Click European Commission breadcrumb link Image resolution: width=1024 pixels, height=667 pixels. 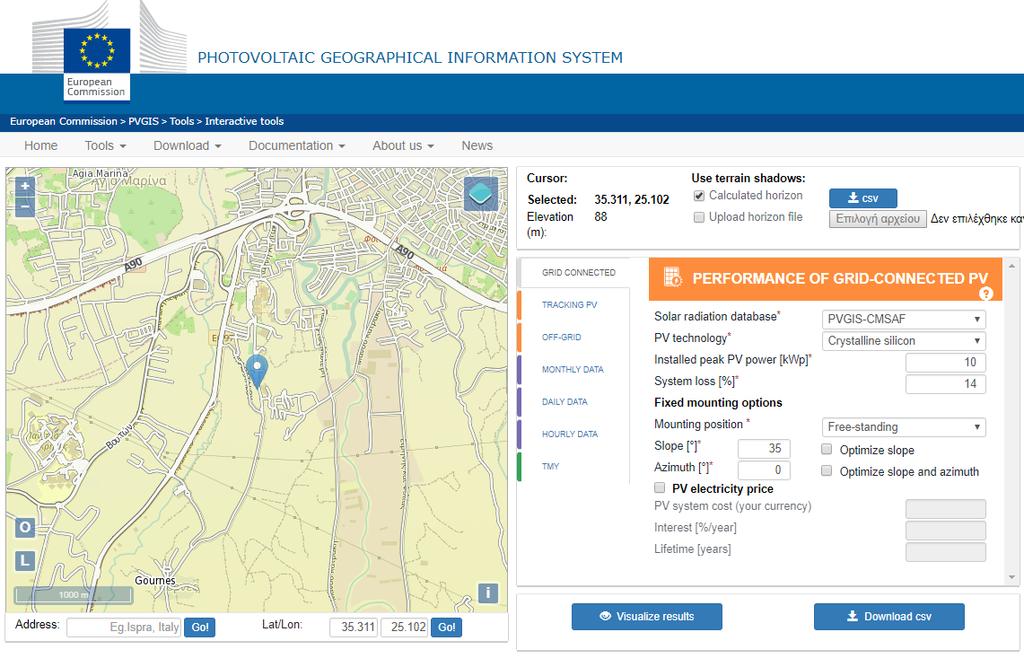click(x=63, y=121)
